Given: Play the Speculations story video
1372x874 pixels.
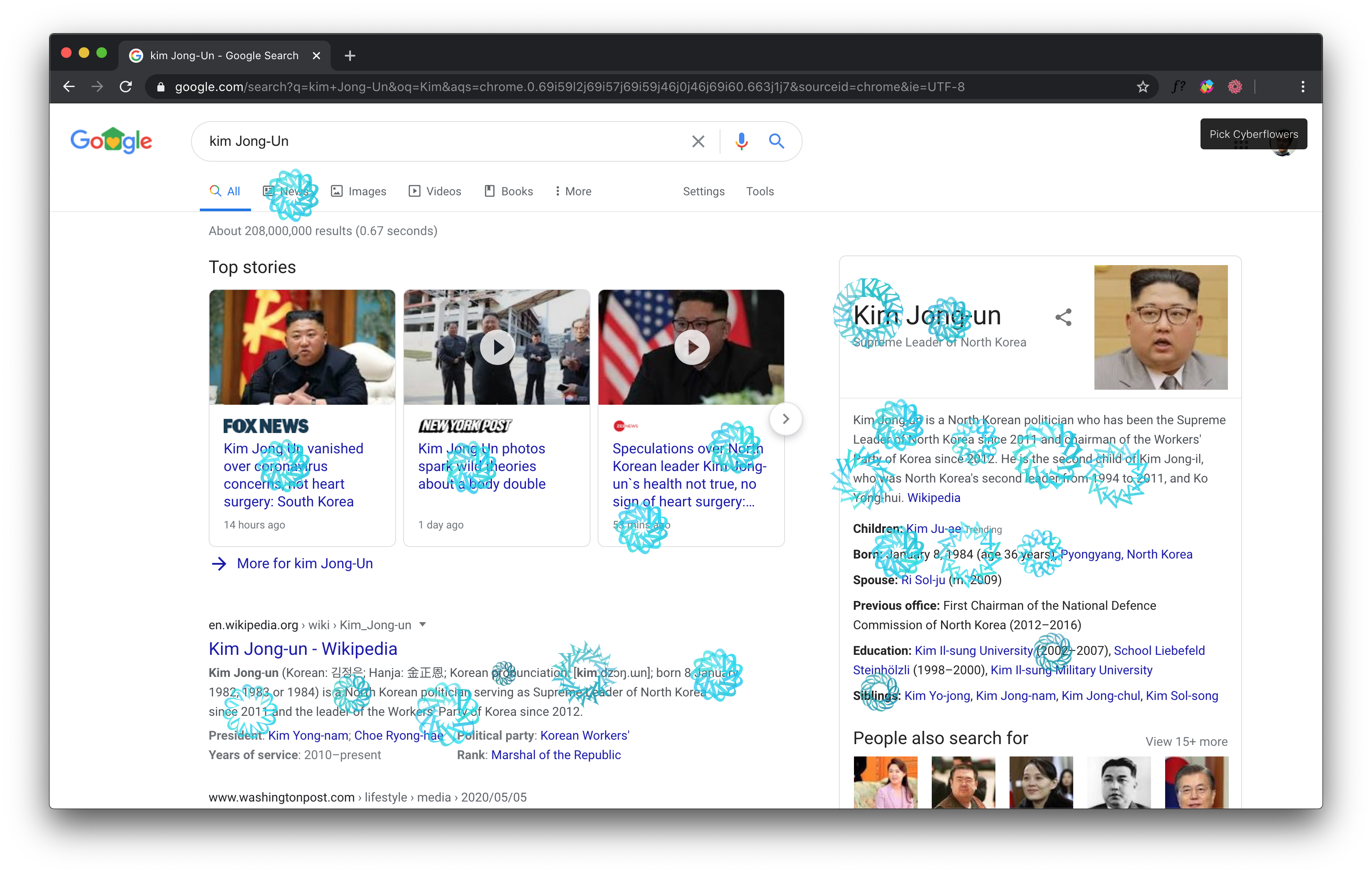Looking at the screenshot, I should pyautogui.click(x=692, y=347).
